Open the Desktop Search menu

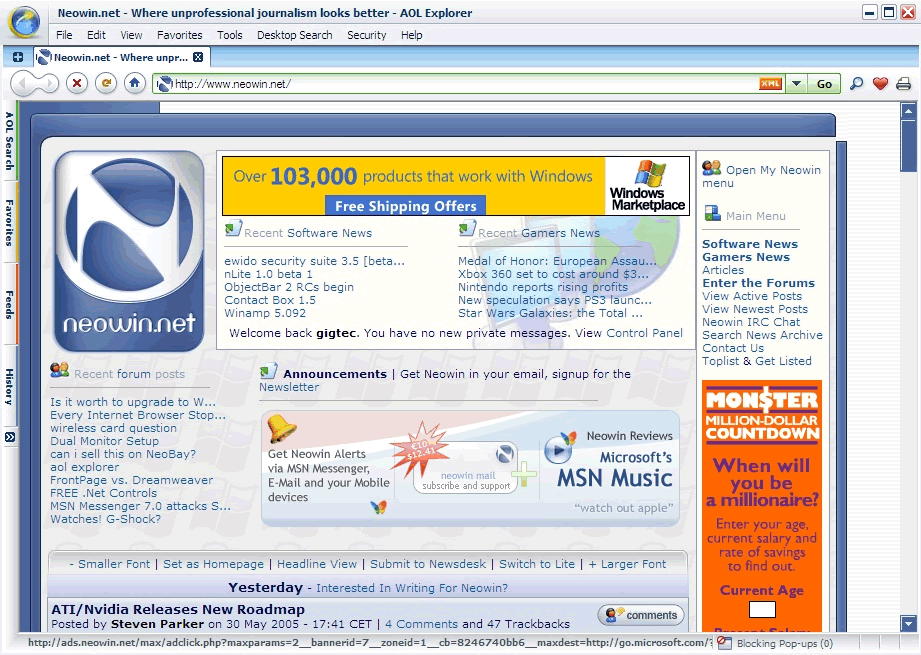(294, 35)
